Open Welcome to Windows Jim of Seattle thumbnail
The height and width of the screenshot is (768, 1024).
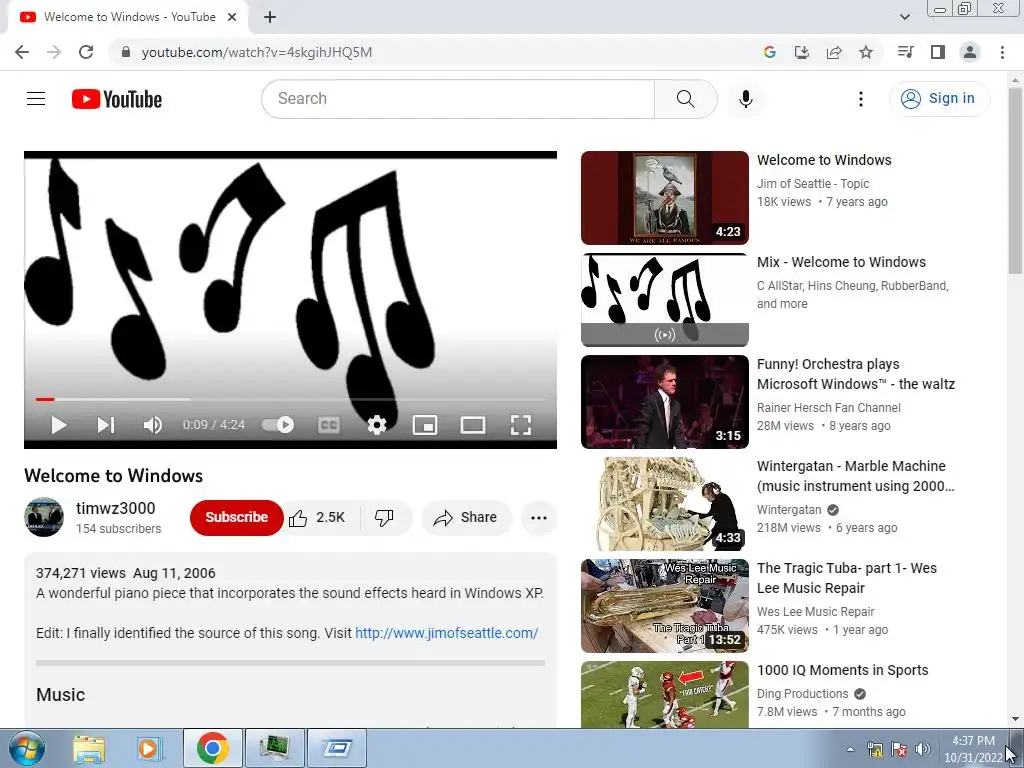tap(665, 198)
